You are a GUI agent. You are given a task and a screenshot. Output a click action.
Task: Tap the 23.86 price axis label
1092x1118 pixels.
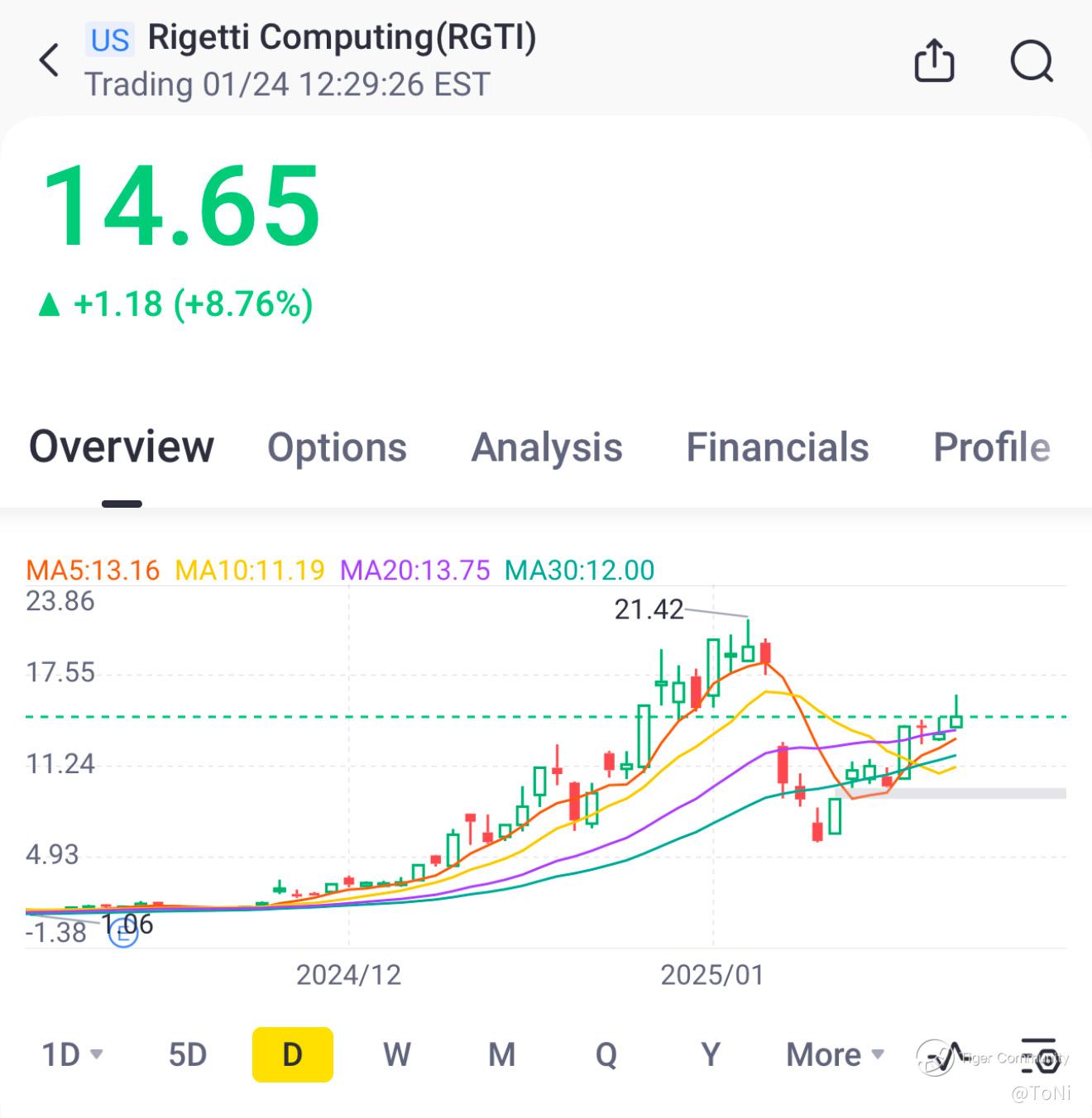tap(60, 601)
